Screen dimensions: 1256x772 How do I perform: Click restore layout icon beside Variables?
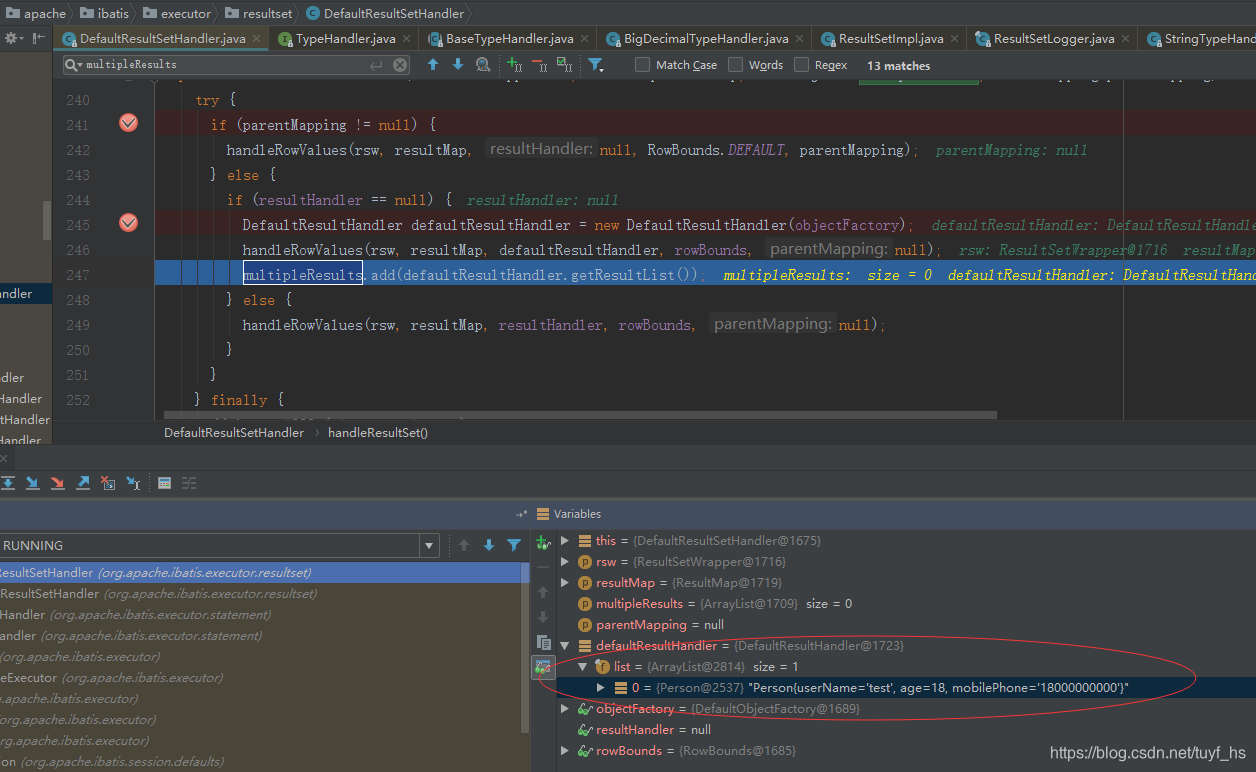(x=521, y=514)
